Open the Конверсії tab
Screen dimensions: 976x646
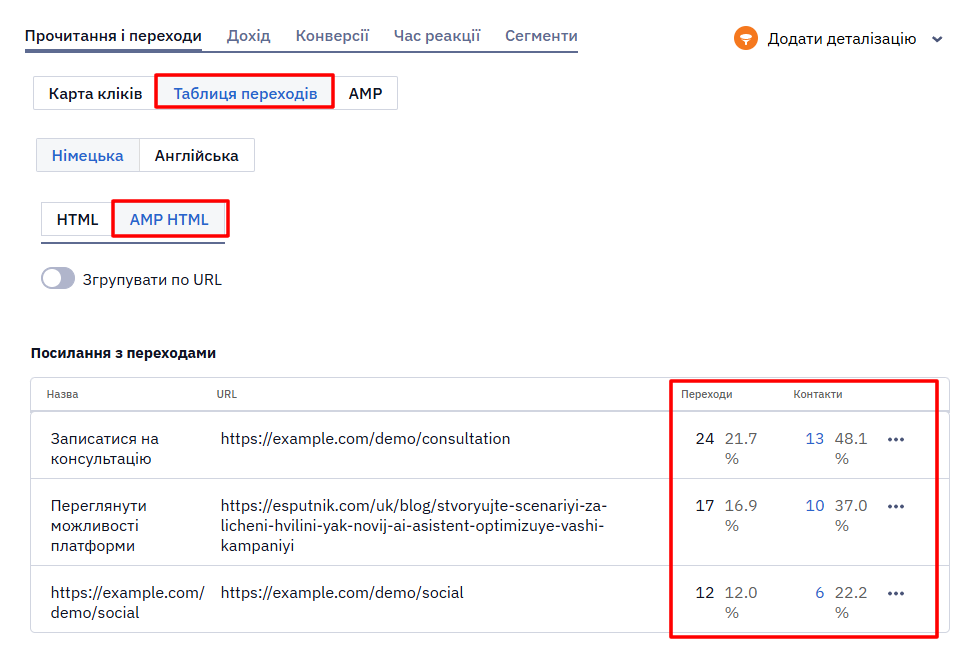pyautogui.click(x=332, y=35)
